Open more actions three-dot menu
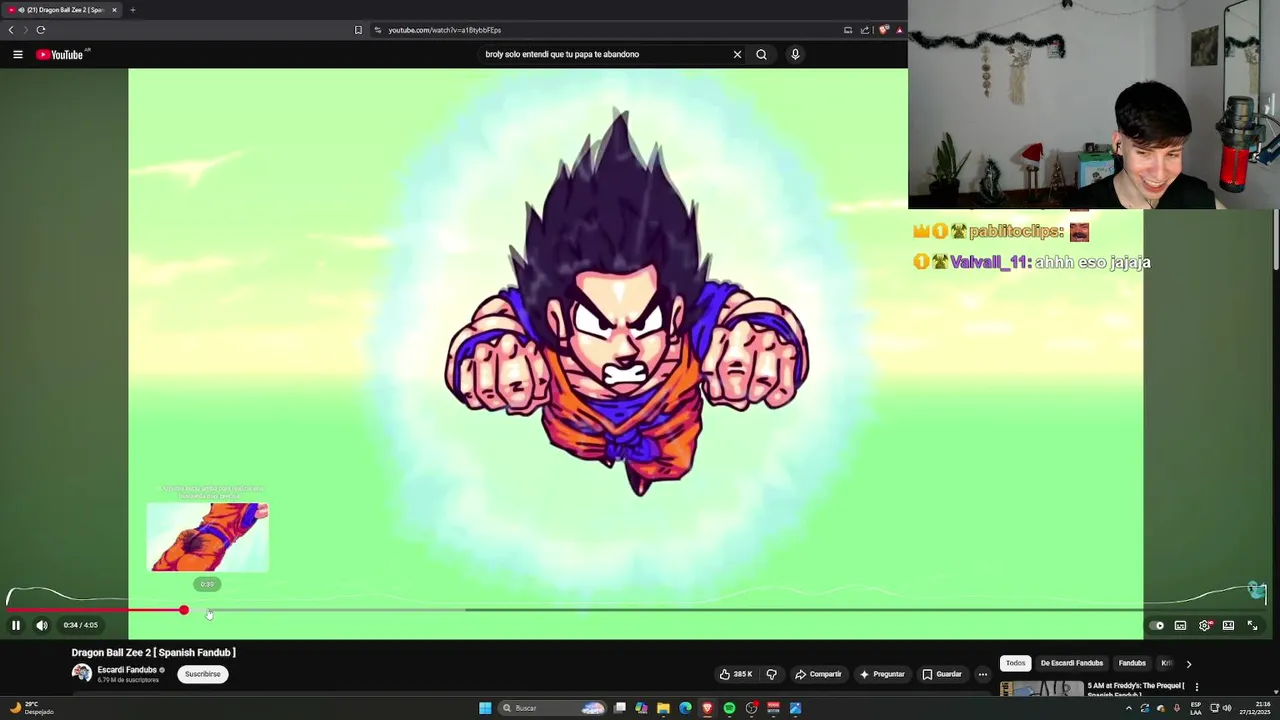The width and height of the screenshot is (1280, 720). pos(983,674)
